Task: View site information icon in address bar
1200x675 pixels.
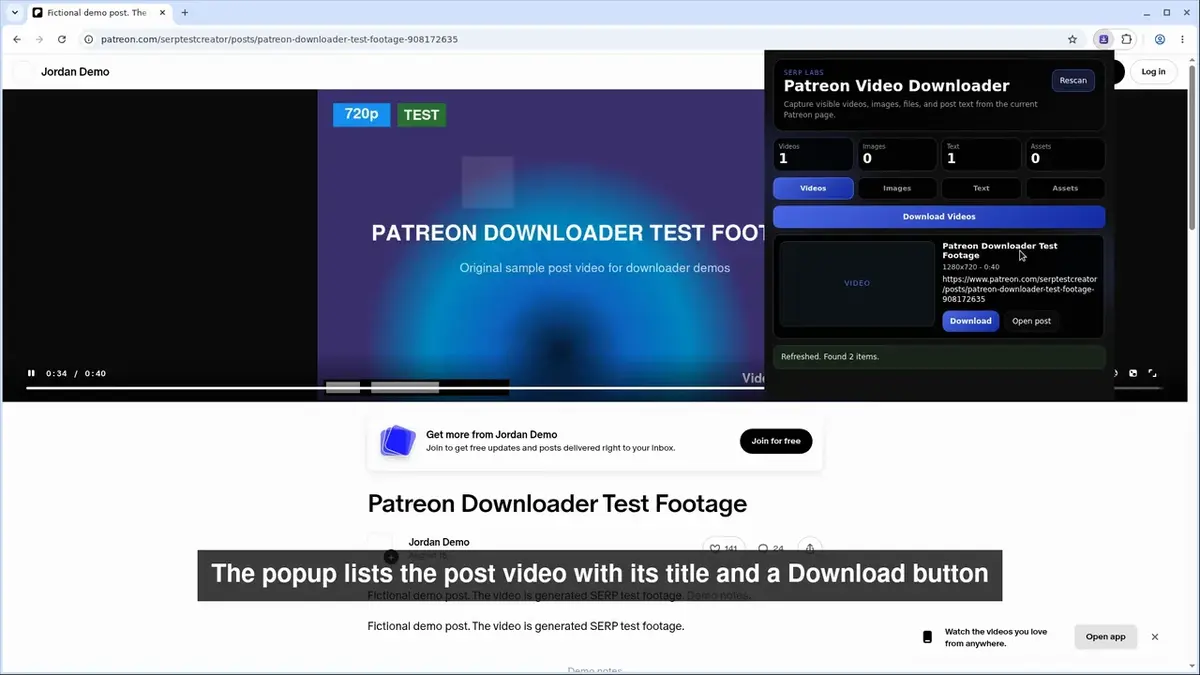Action: tap(89, 39)
